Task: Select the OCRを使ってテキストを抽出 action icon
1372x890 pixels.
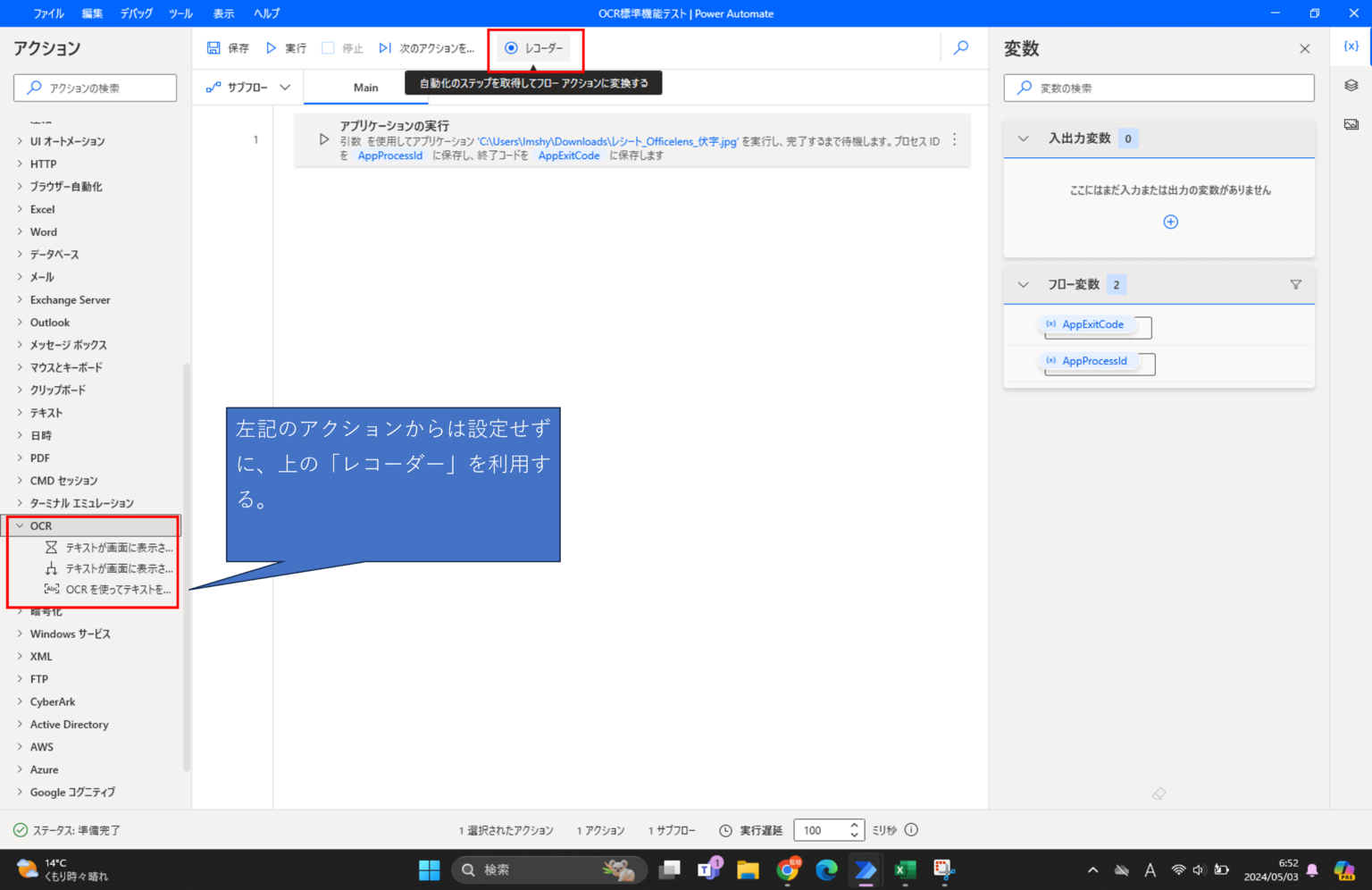Action: [51, 589]
